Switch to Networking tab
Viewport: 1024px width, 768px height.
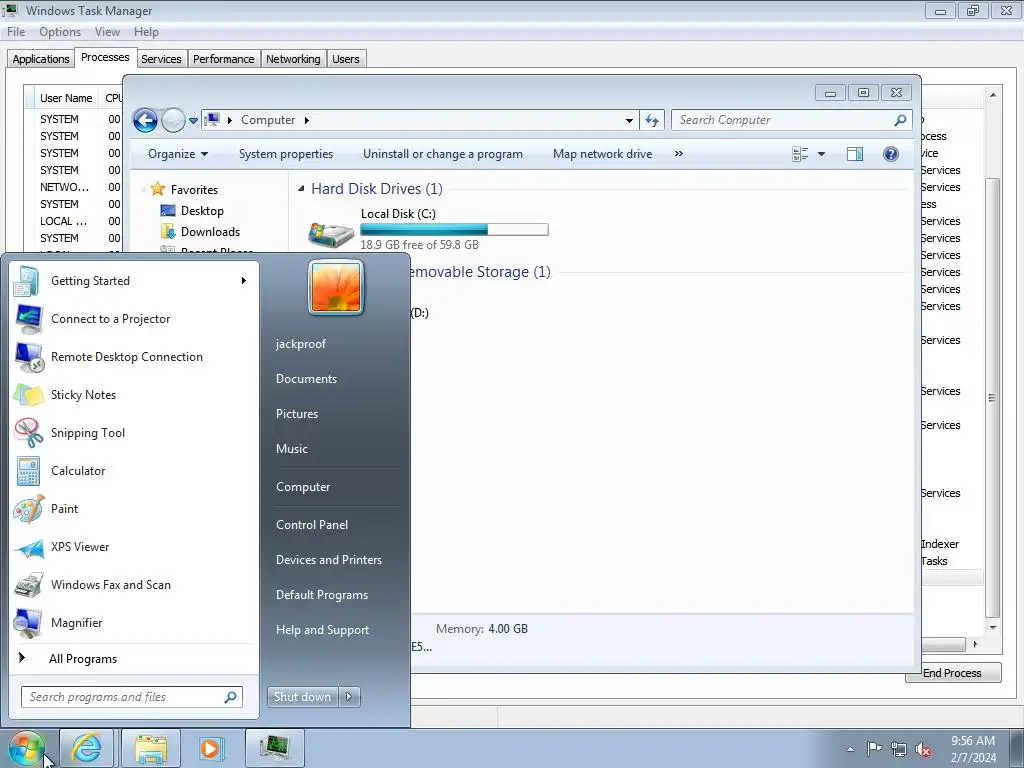[x=293, y=59]
